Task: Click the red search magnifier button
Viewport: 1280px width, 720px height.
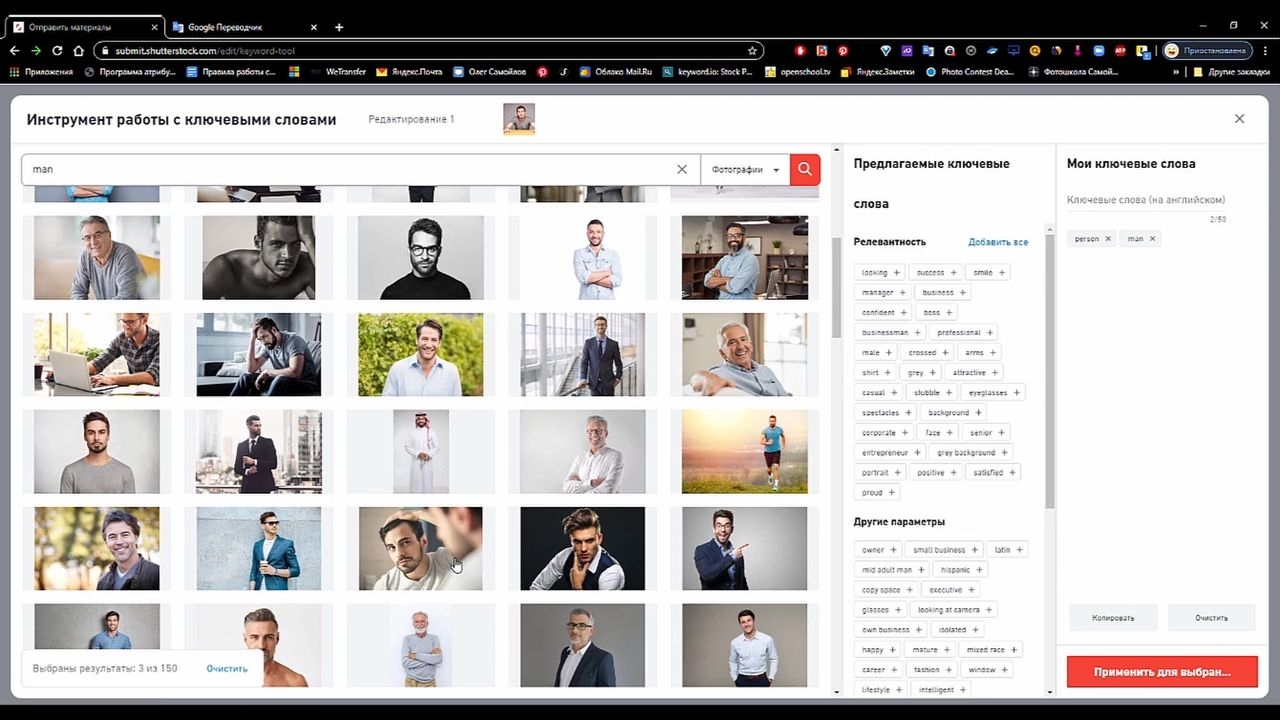Action: pos(805,170)
